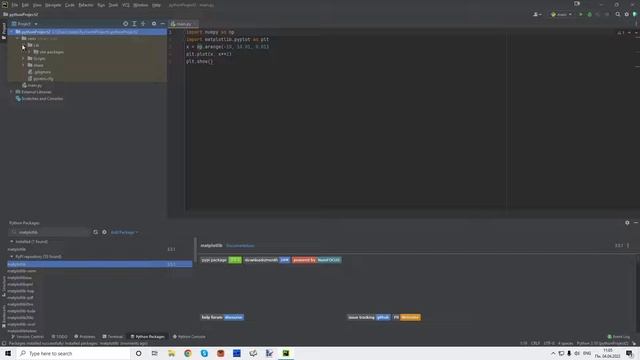Click the Locate/Select Opened File icon in Project panel
This screenshot has height=360, width=640.
125,24
